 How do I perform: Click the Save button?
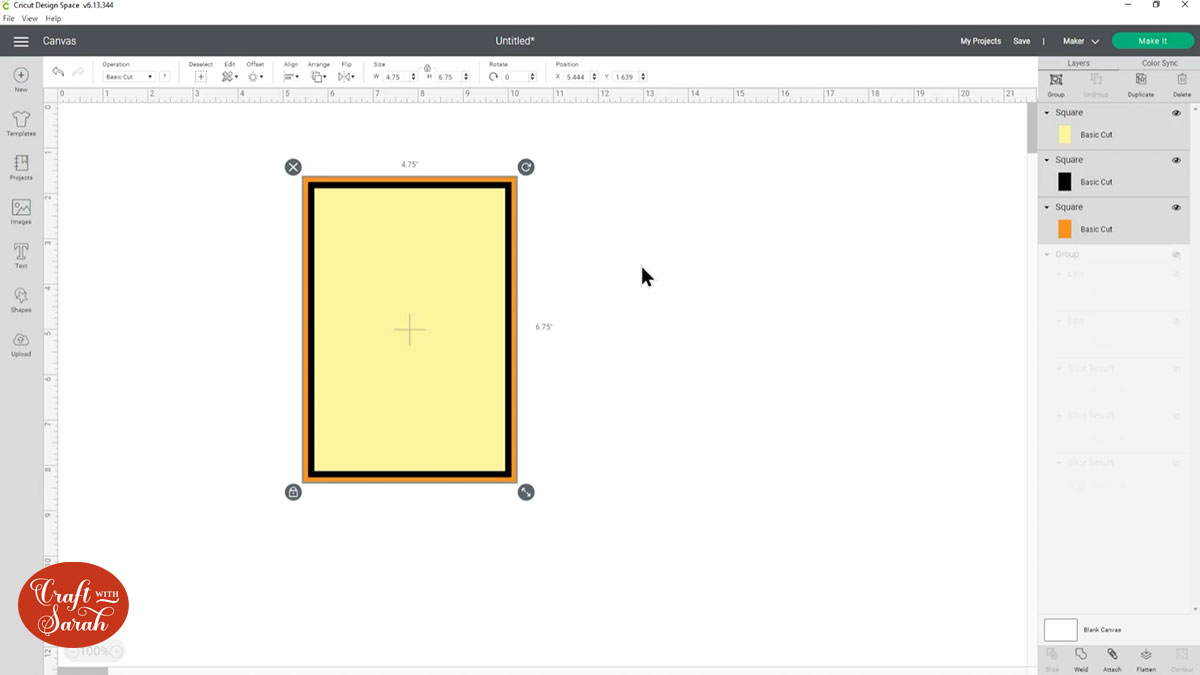click(x=1021, y=41)
